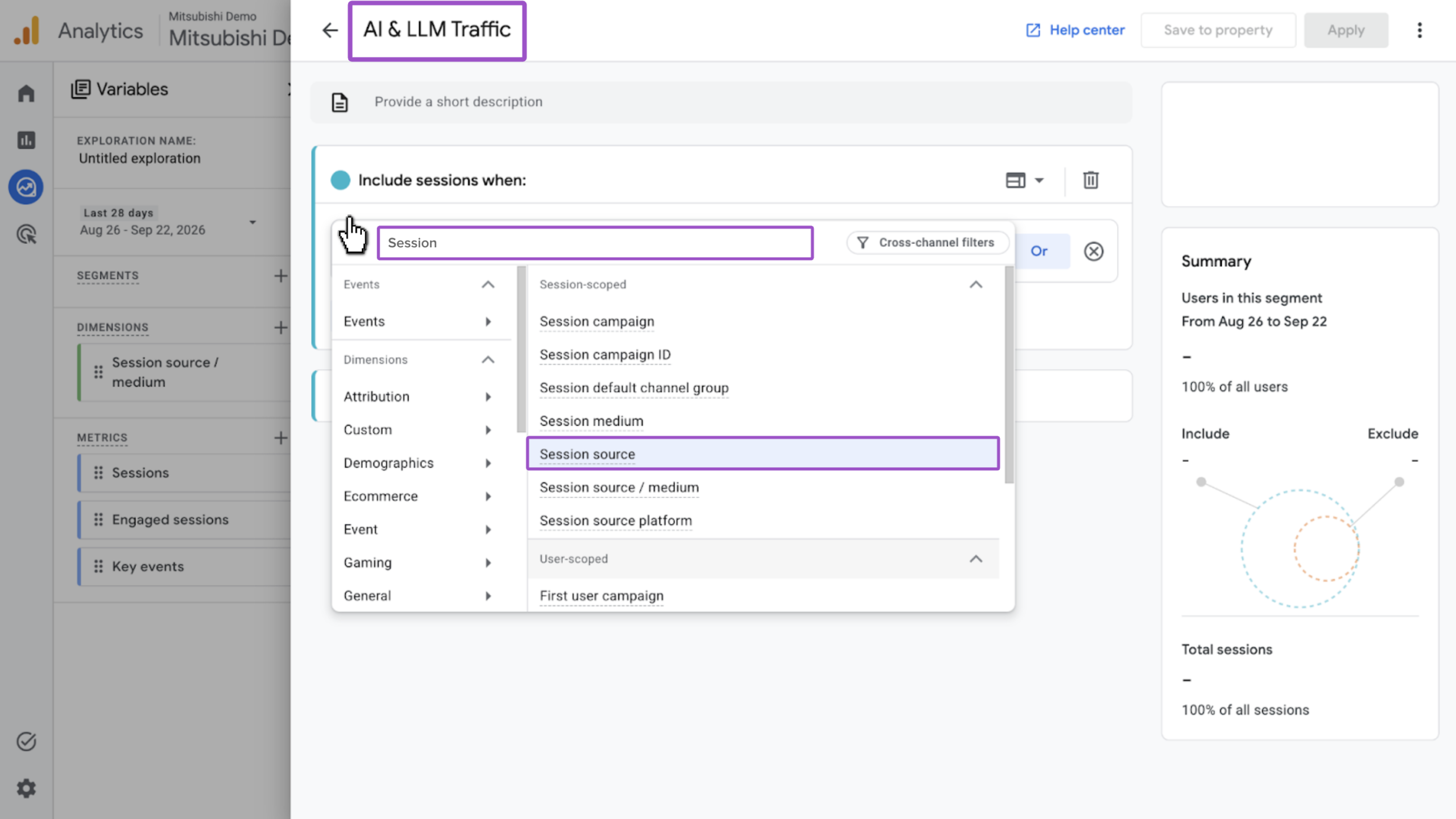Open the Help center link
The width and height of the screenshot is (1456, 819).
pyautogui.click(x=1075, y=30)
